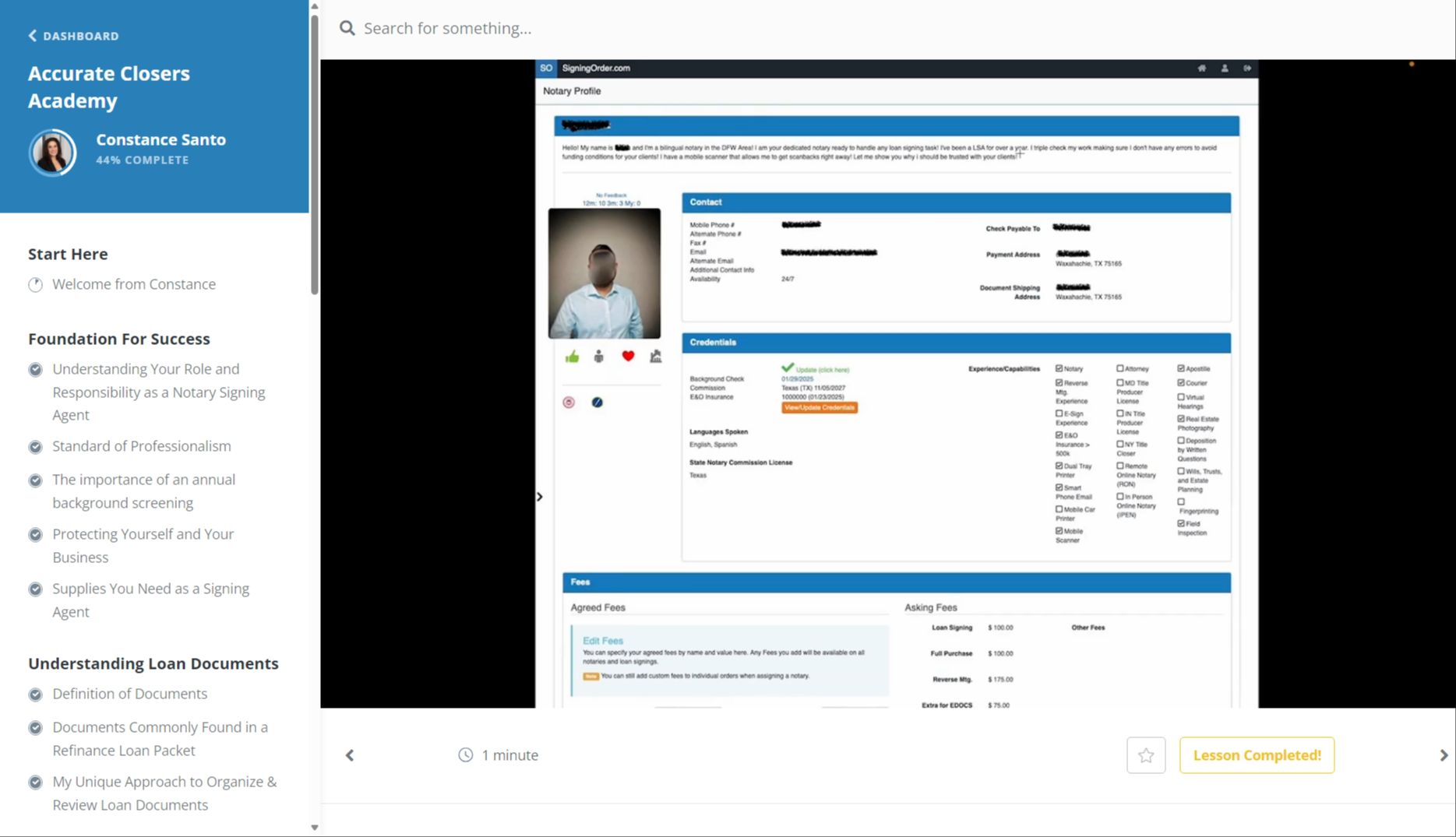The width and height of the screenshot is (1456, 837).
Task: Click the sidebar scrollbar up arrow
Action: (315, 6)
